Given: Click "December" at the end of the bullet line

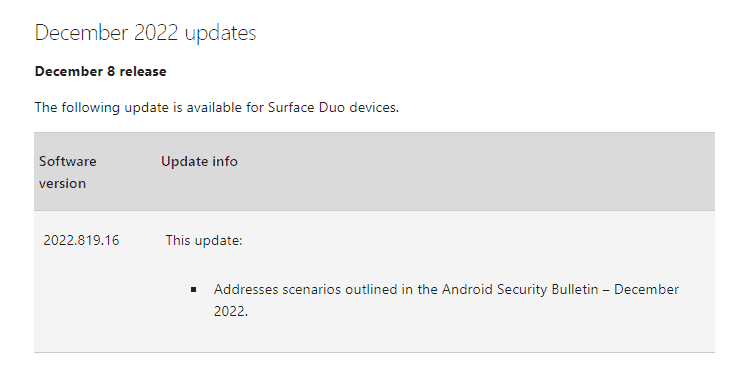Looking at the screenshot, I should [646, 289].
